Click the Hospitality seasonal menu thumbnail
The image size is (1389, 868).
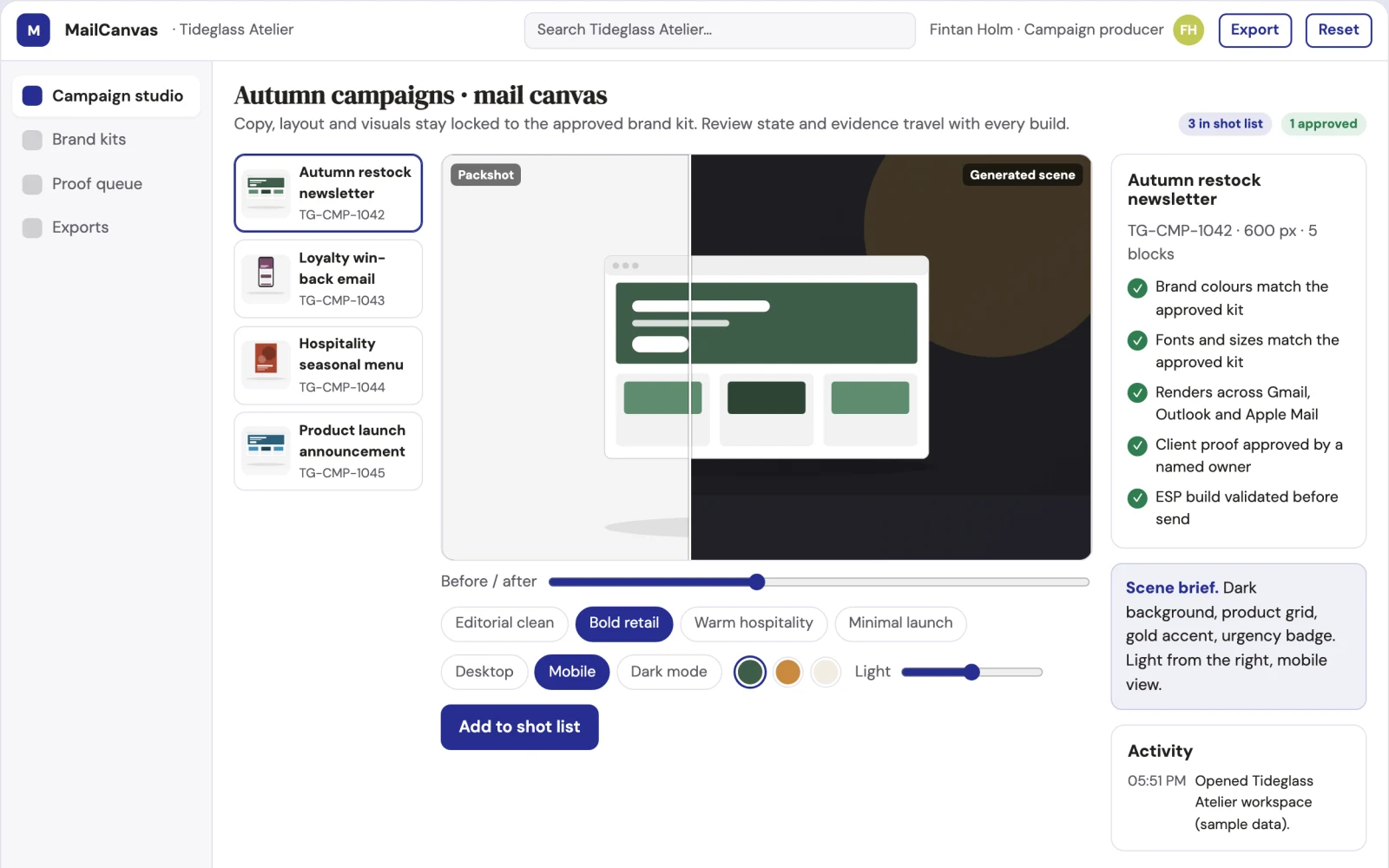(x=266, y=365)
